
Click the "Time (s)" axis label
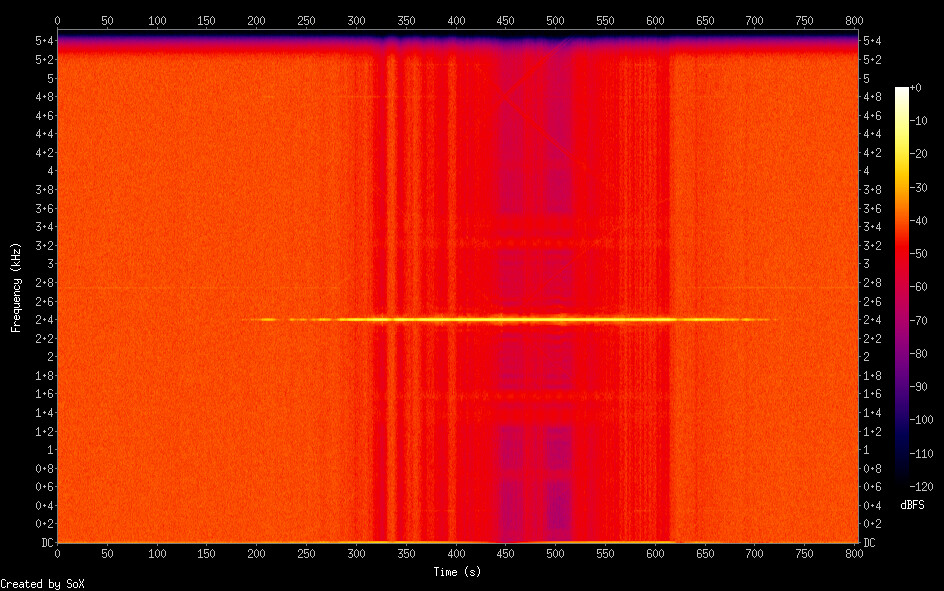click(x=456, y=572)
